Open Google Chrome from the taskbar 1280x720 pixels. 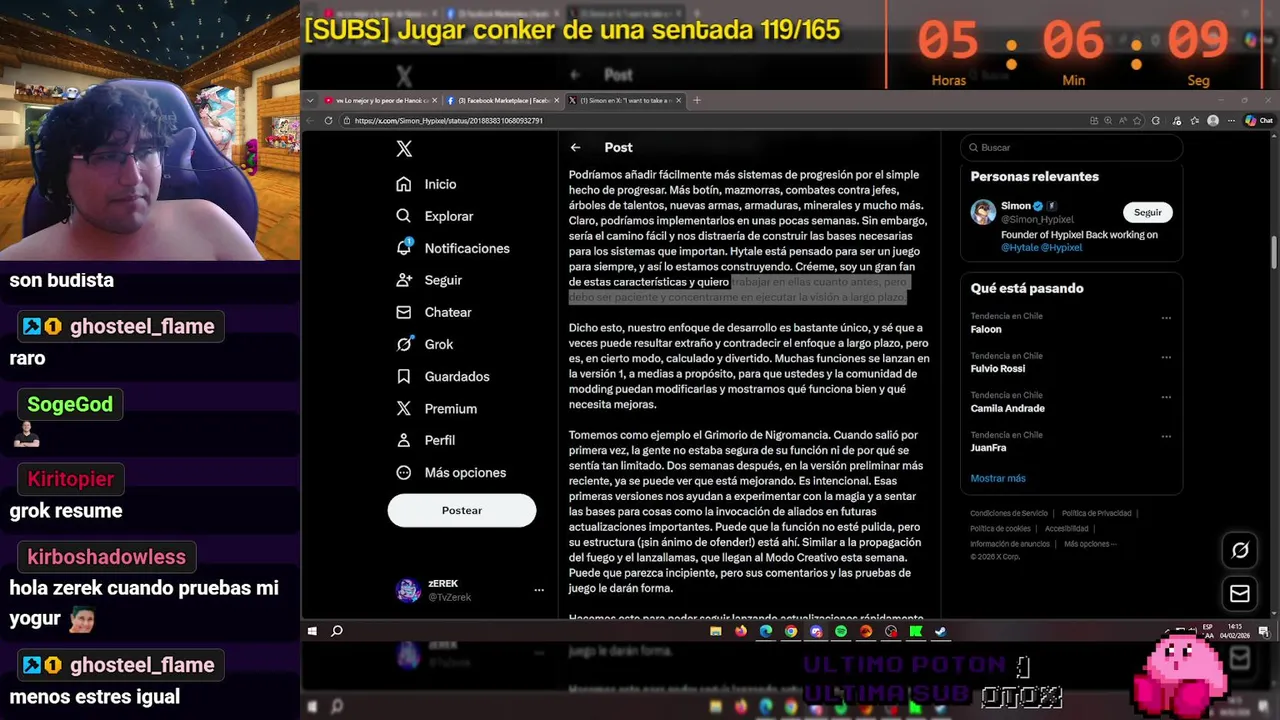pos(791,631)
